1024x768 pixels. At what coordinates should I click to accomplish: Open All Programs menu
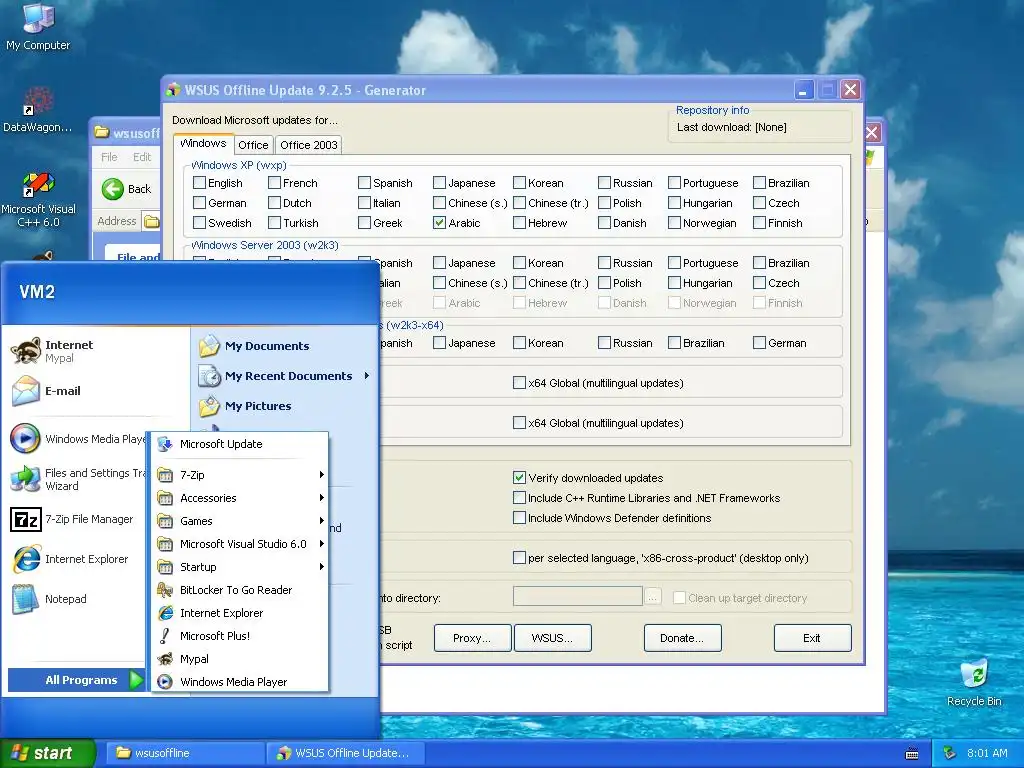coord(76,680)
